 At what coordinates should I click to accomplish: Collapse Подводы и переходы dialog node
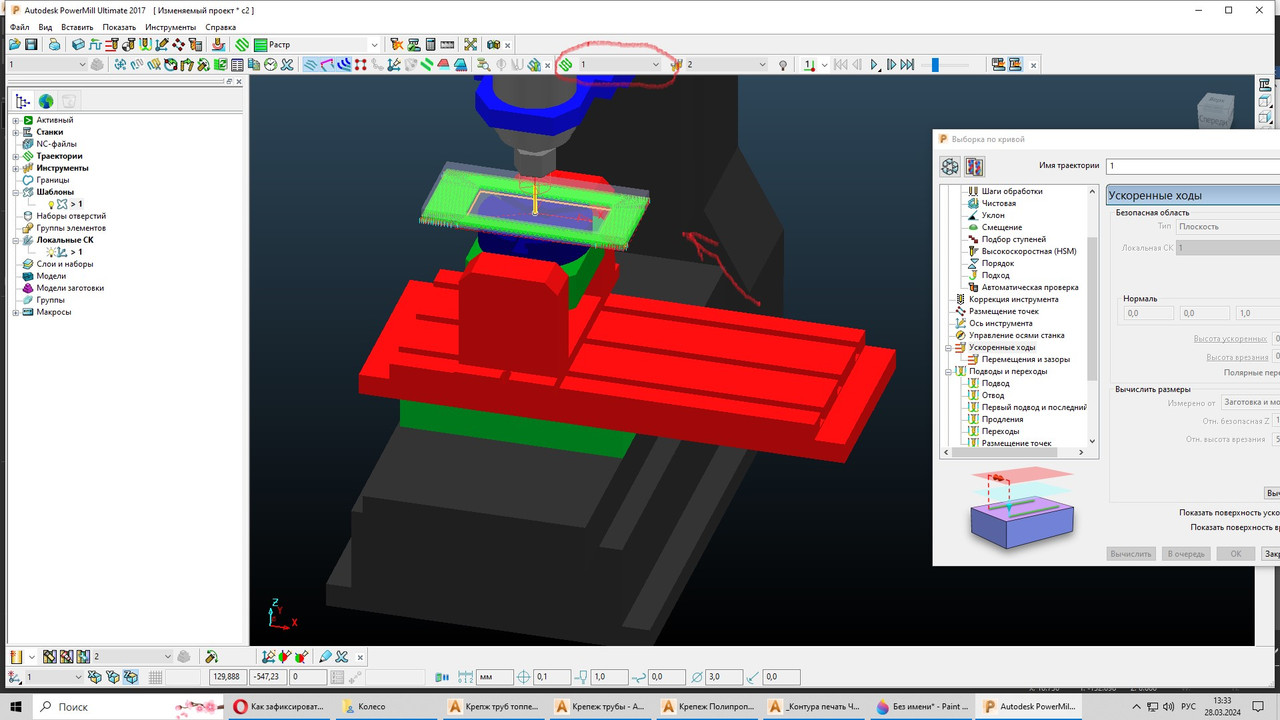pyautogui.click(x=948, y=371)
